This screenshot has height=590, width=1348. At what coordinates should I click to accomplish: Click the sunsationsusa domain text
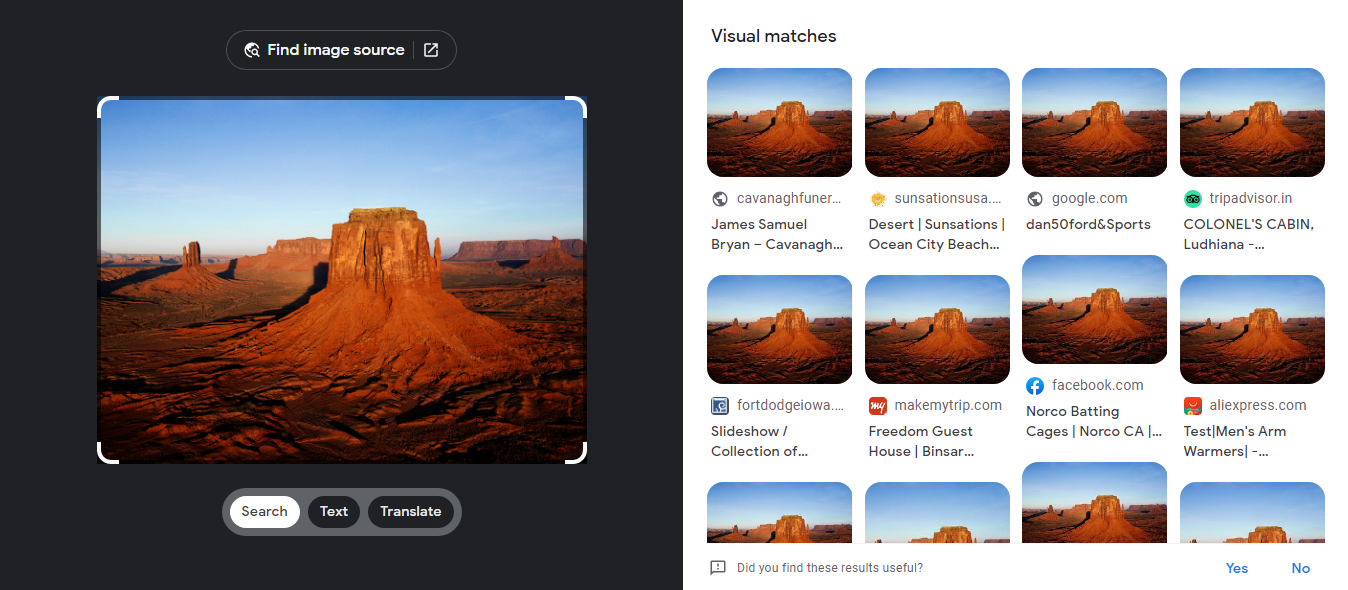[x=948, y=199]
